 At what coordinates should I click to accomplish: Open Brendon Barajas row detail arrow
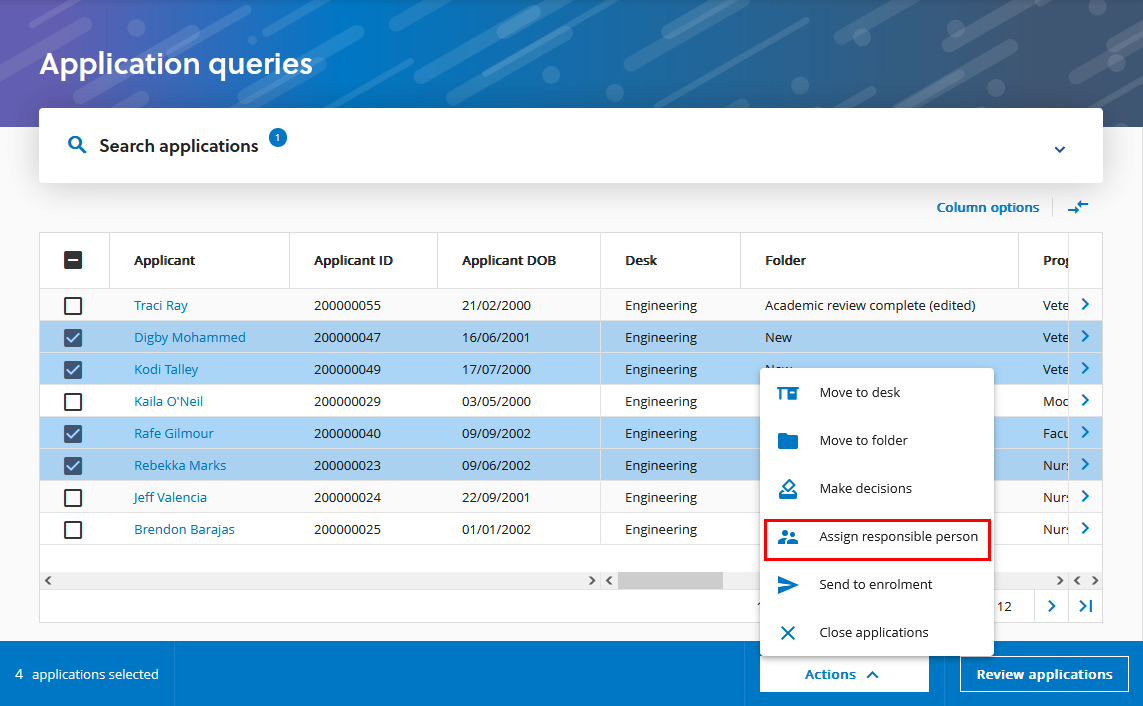coord(1085,529)
